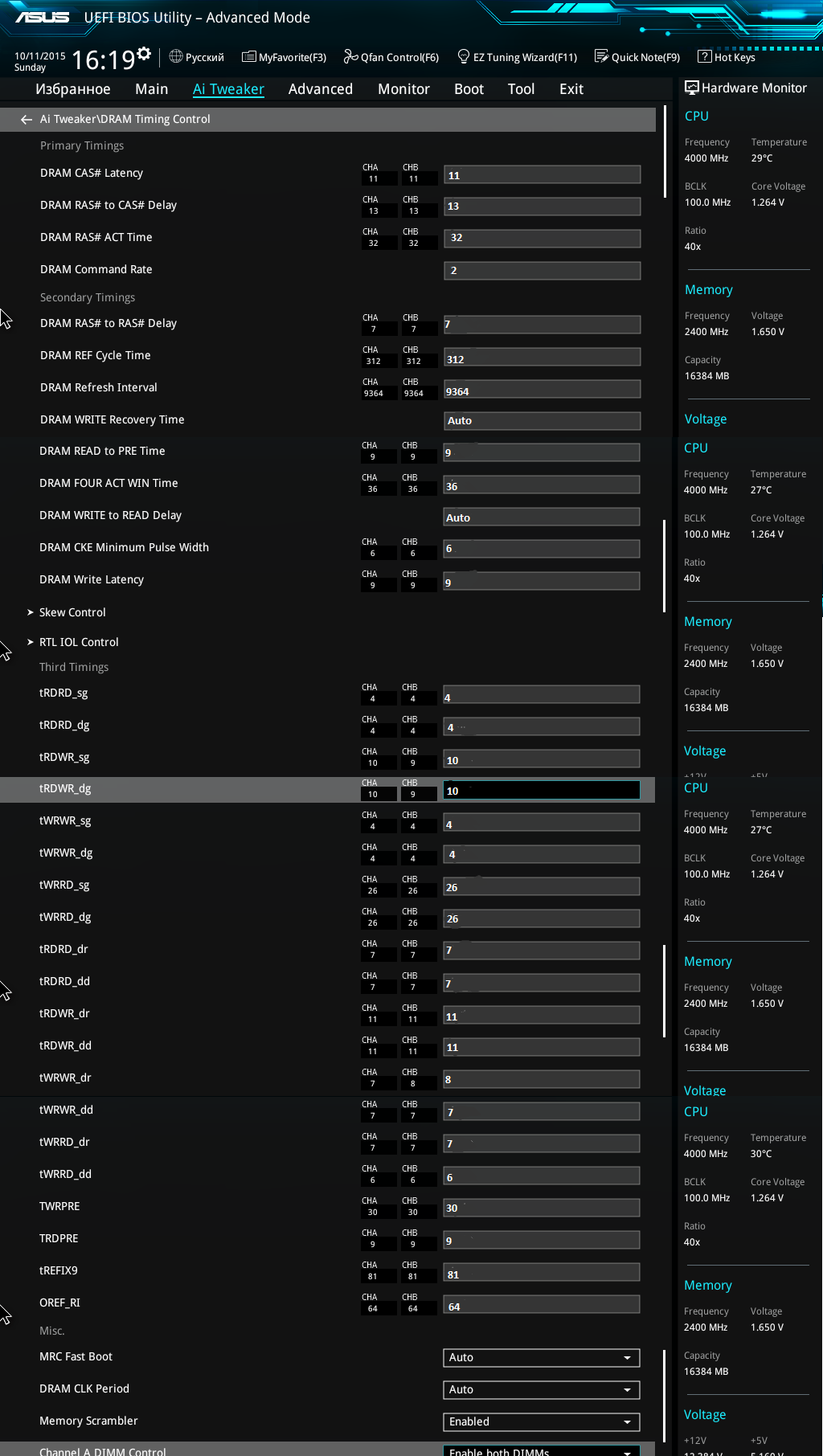Click the Ai Tweaker\DRAM Timing Control breadcrumb

pyautogui.click(x=125, y=119)
